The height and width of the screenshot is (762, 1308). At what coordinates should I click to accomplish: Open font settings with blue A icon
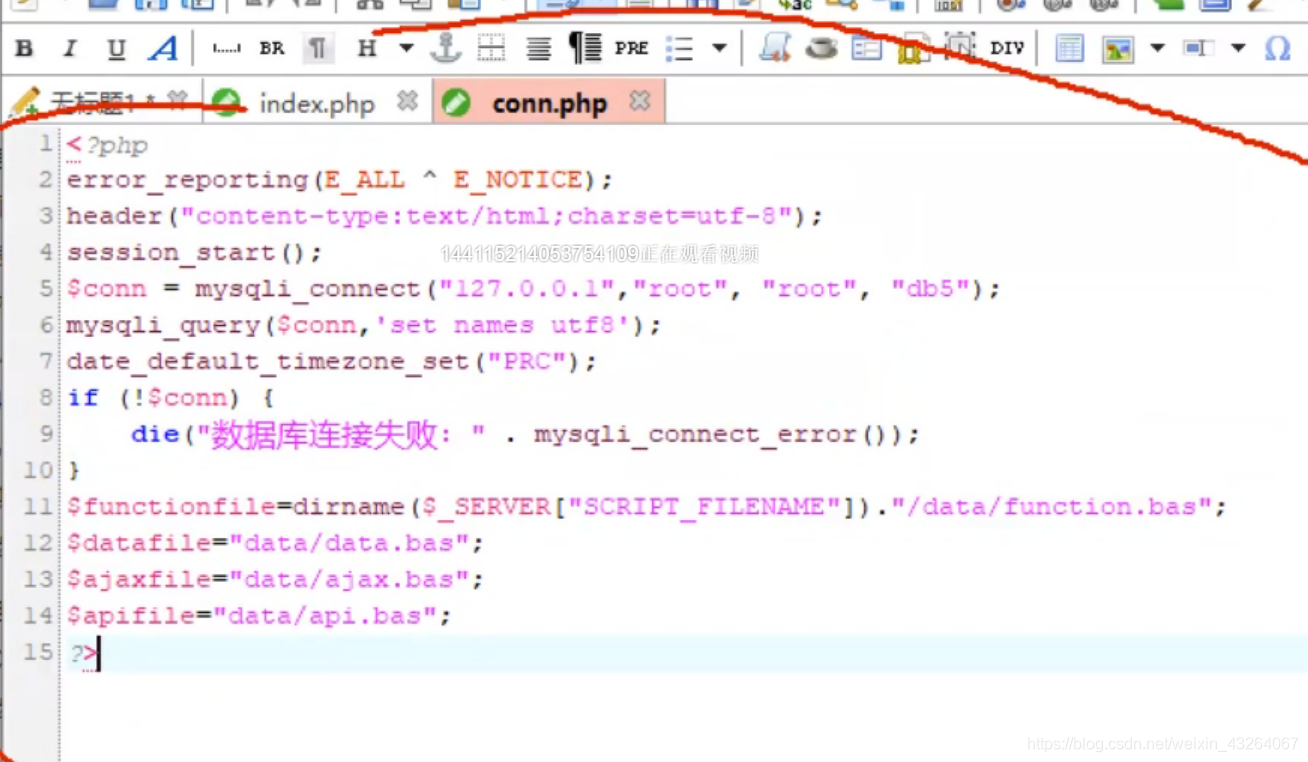(163, 48)
